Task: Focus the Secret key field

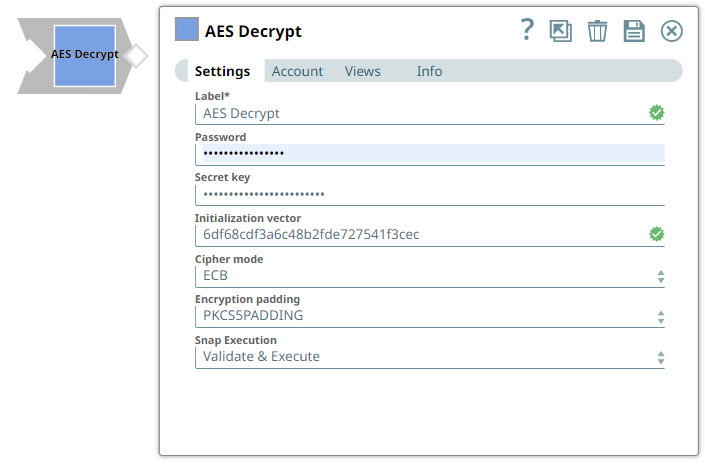Action: tap(429, 194)
